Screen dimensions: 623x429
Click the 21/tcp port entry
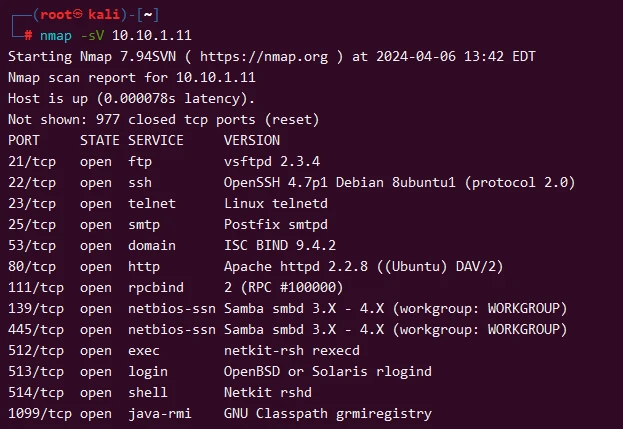30,161
